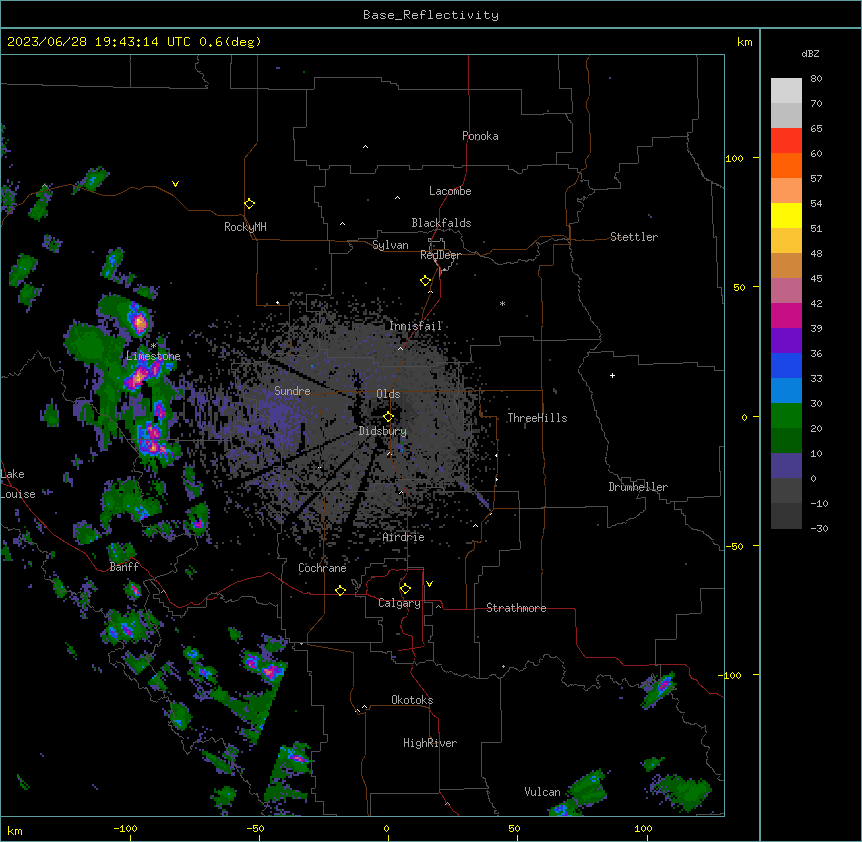Click the yellow diamond marker below Cochrane label
Image resolution: width=862 pixels, height=842 pixels.
(340, 590)
